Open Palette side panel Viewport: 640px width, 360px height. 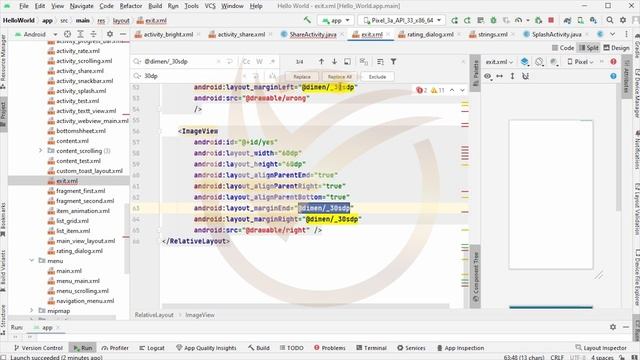coord(476,73)
